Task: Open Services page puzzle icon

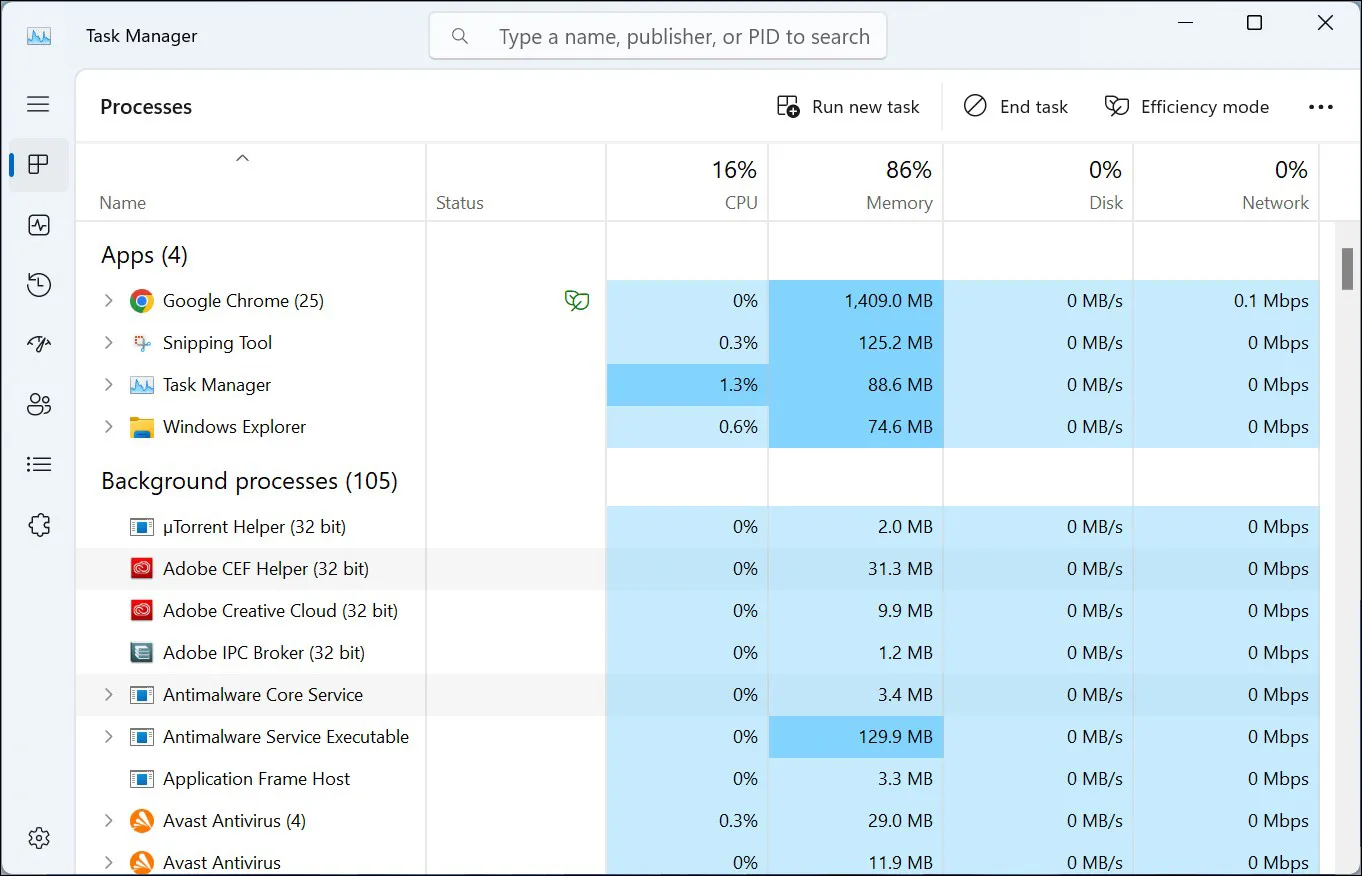Action: tap(39, 525)
